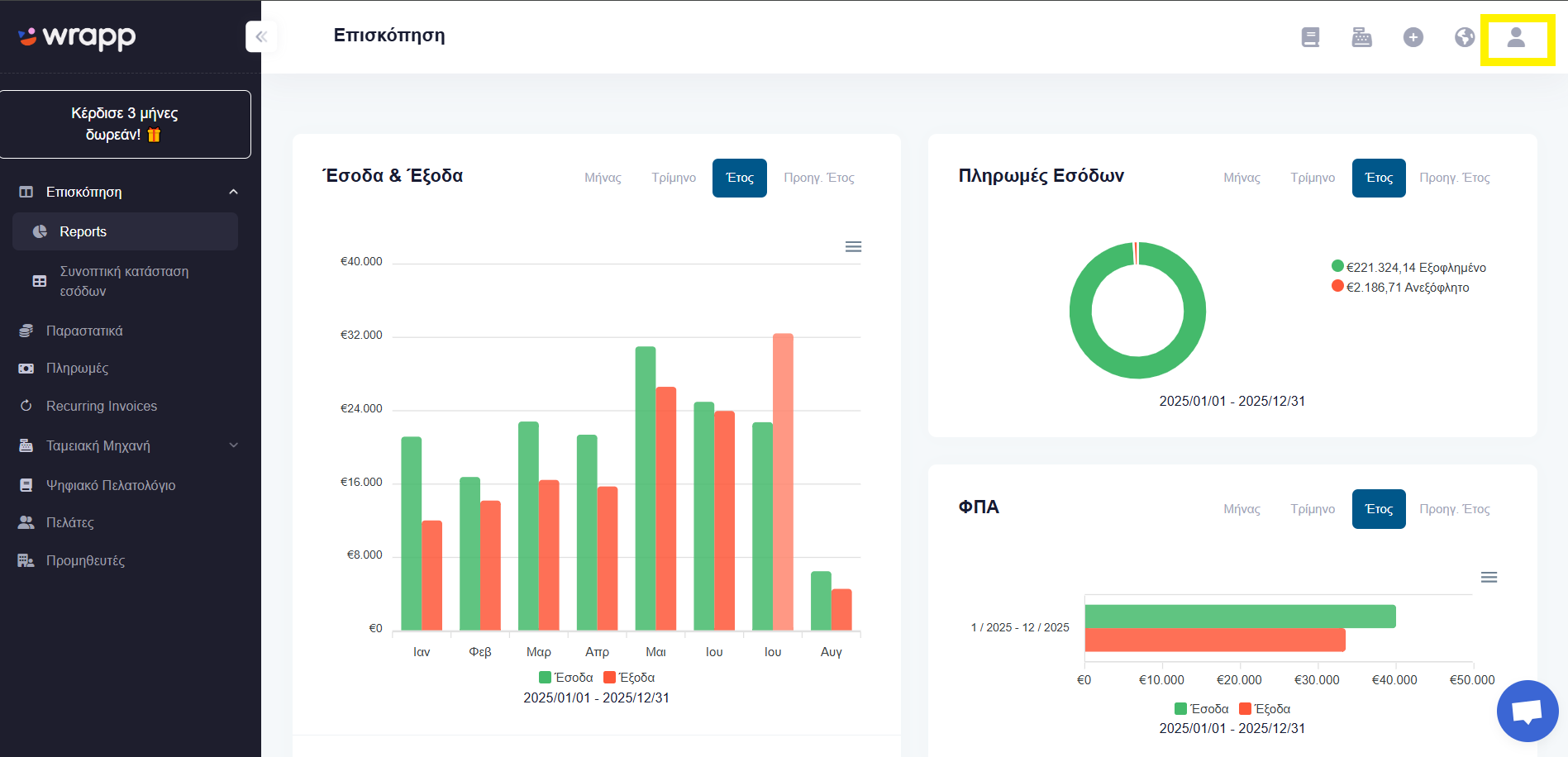Image resolution: width=1568 pixels, height=757 pixels.
Task: Open the cash register icon in header
Action: click(x=1361, y=37)
